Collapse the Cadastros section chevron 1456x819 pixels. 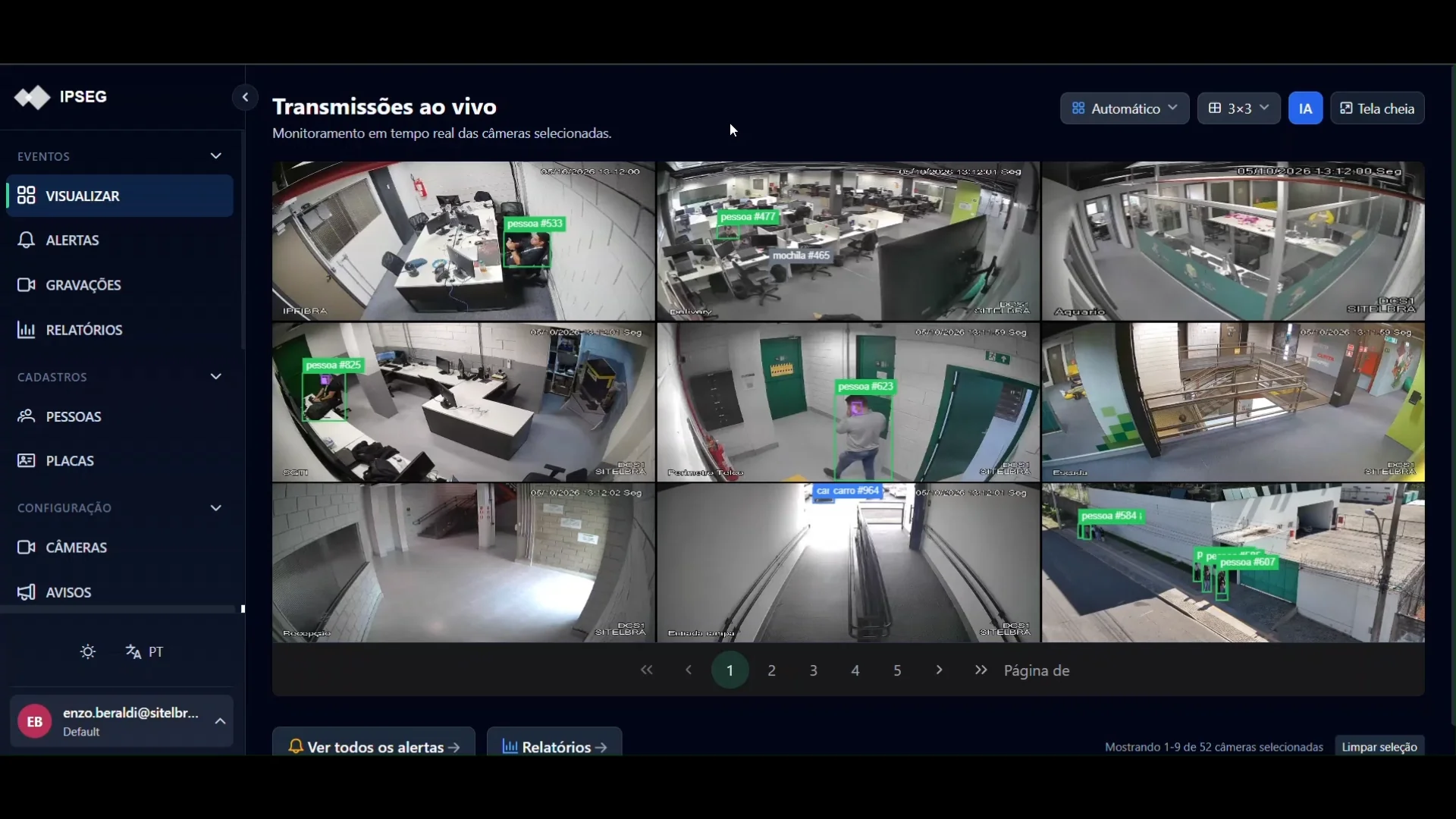click(216, 377)
